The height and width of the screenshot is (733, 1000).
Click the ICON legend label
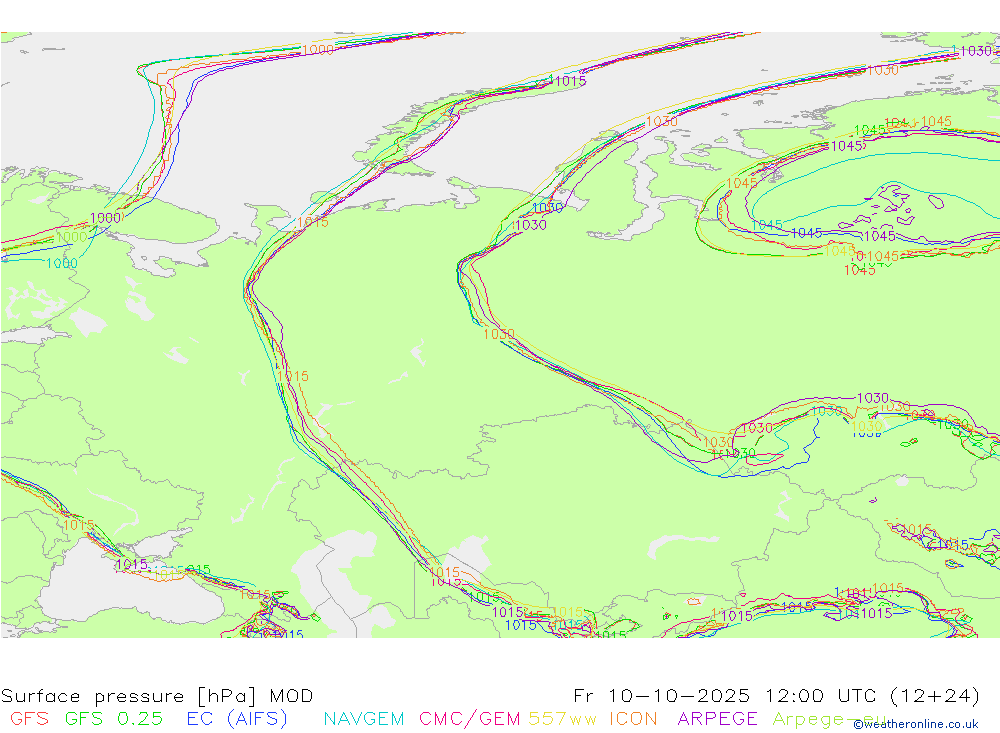(x=633, y=718)
